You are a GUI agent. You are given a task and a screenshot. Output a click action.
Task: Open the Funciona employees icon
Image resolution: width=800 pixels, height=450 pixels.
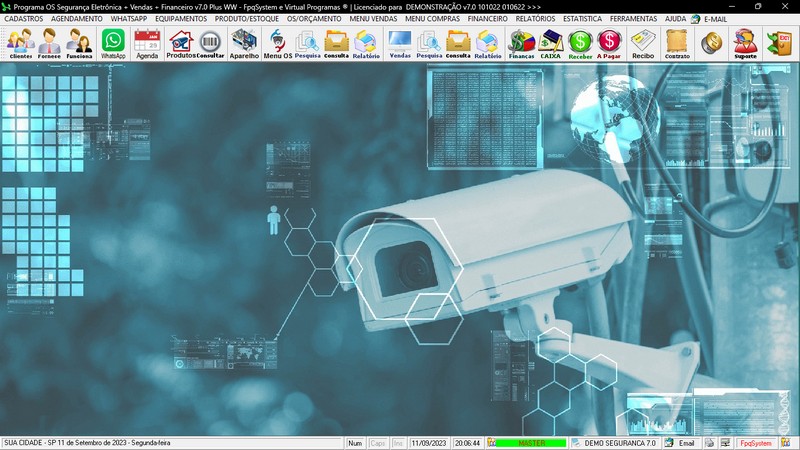point(79,44)
